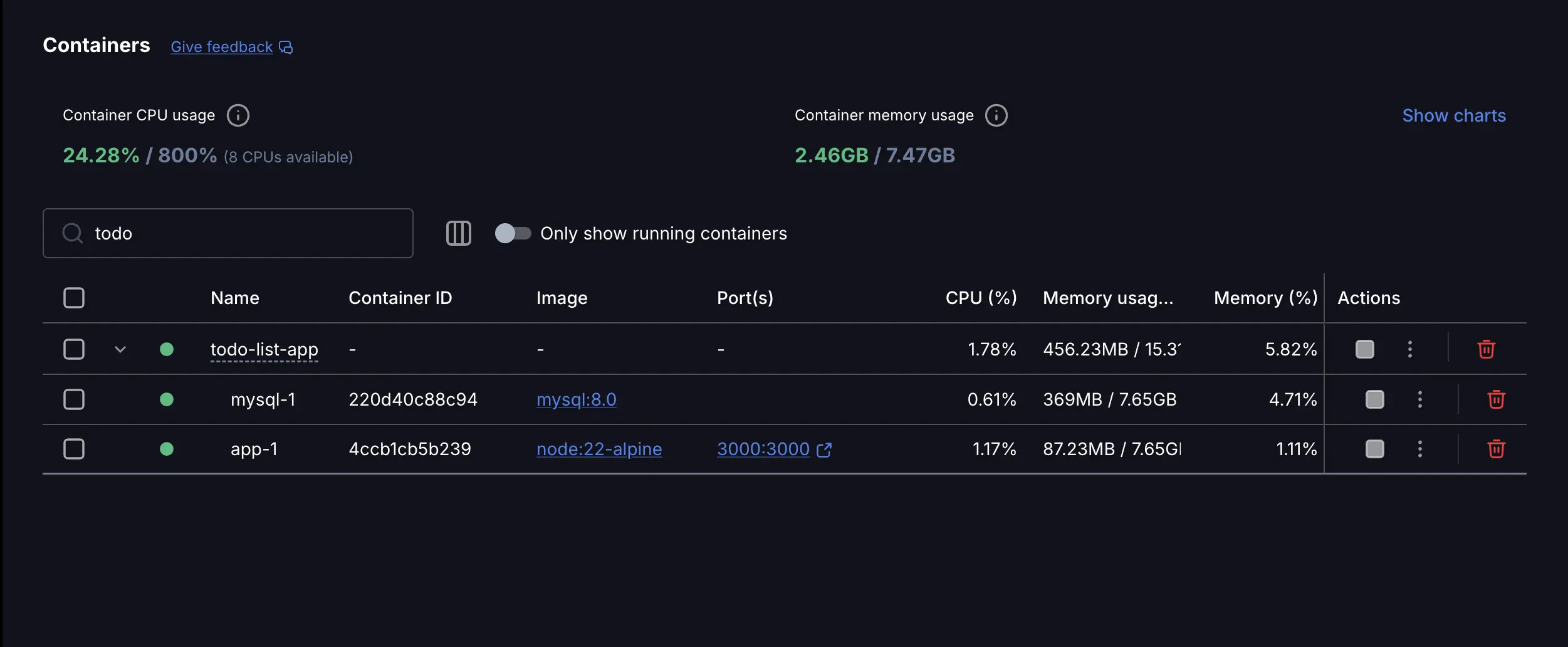Delete the app-1 container

point(1497,449)
